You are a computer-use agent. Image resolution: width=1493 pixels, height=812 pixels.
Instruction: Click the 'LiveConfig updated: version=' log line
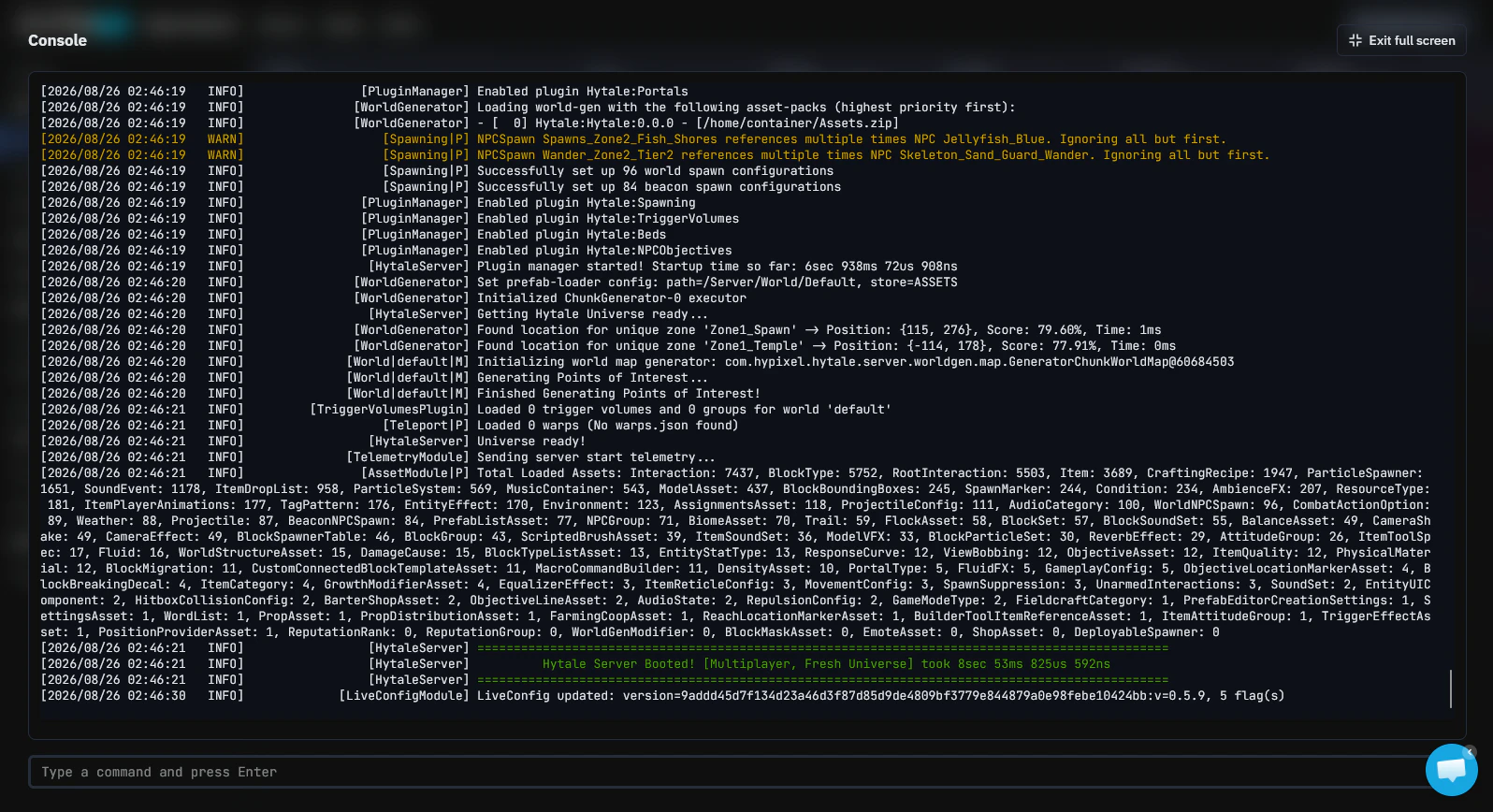(880, 696)
